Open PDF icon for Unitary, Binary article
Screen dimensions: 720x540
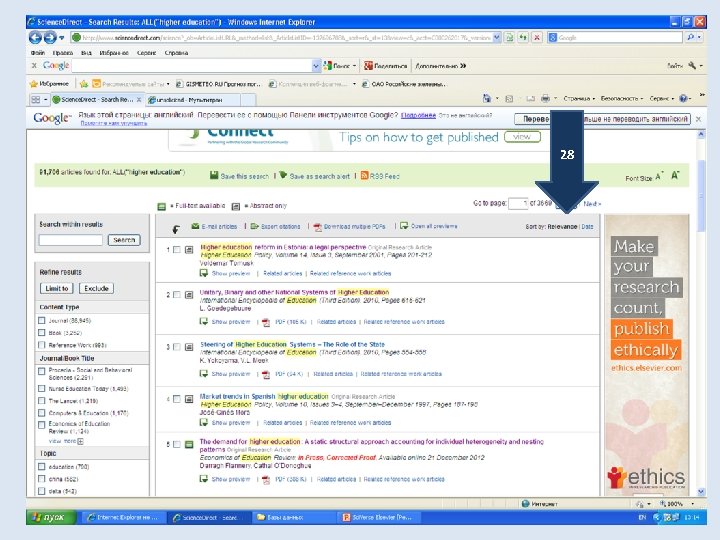point(265,322)
